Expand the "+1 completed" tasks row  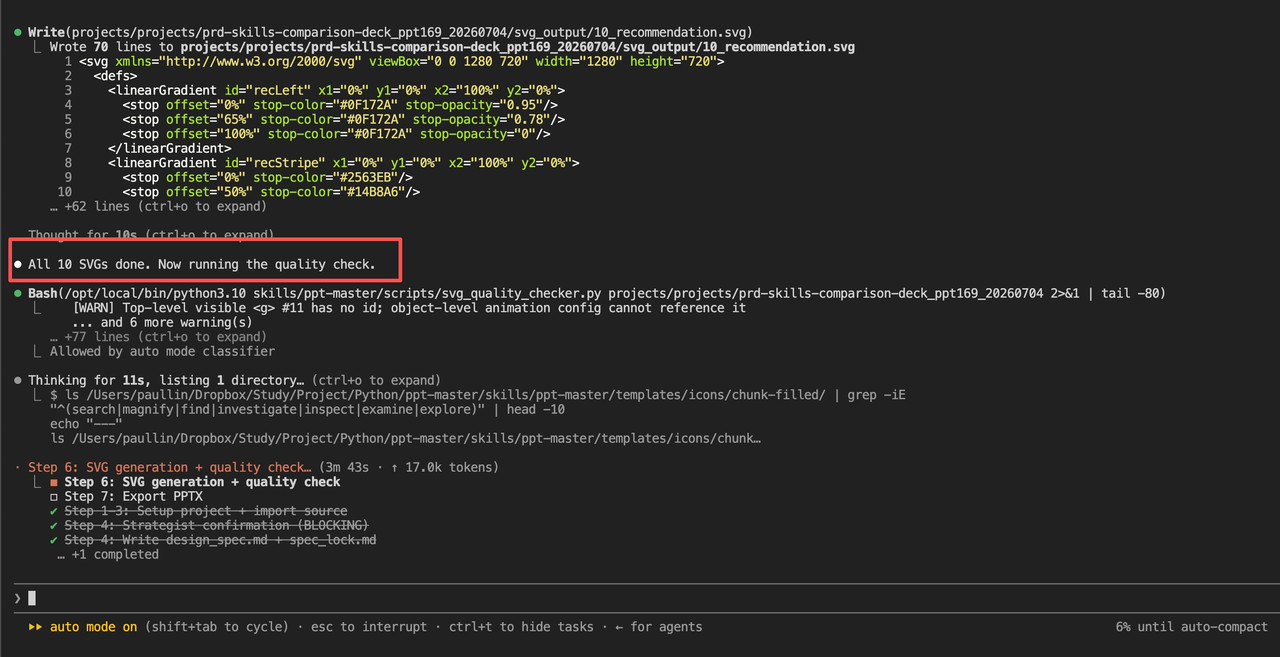[108, 554]
